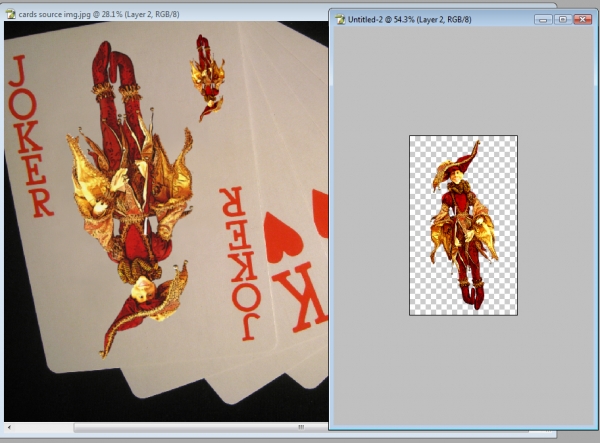Maximize the Untitled-2 window

[562, 20]
